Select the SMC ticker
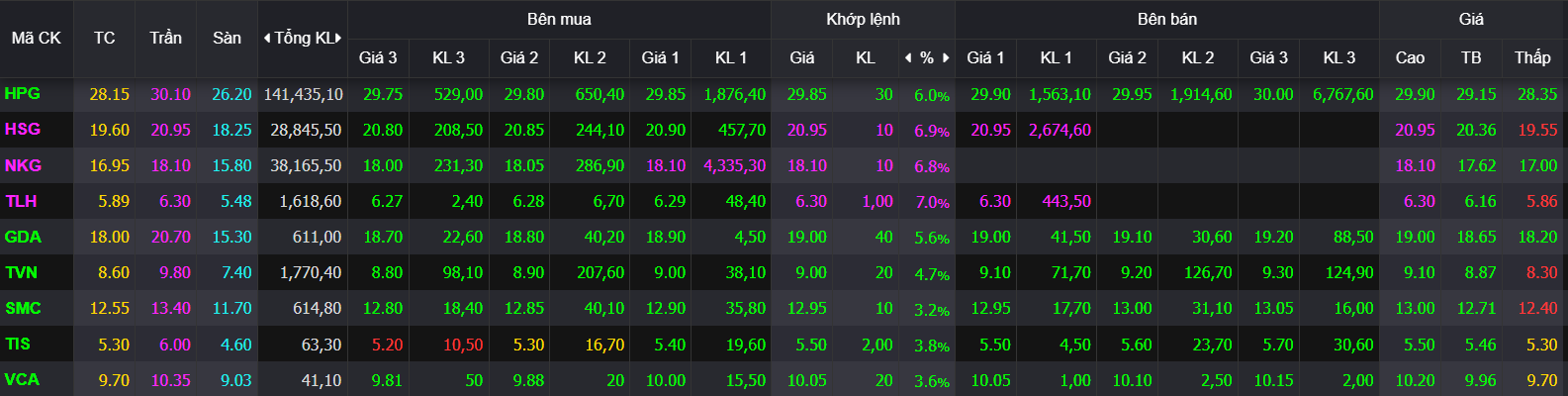1568x396 pixels. point(23,308)
